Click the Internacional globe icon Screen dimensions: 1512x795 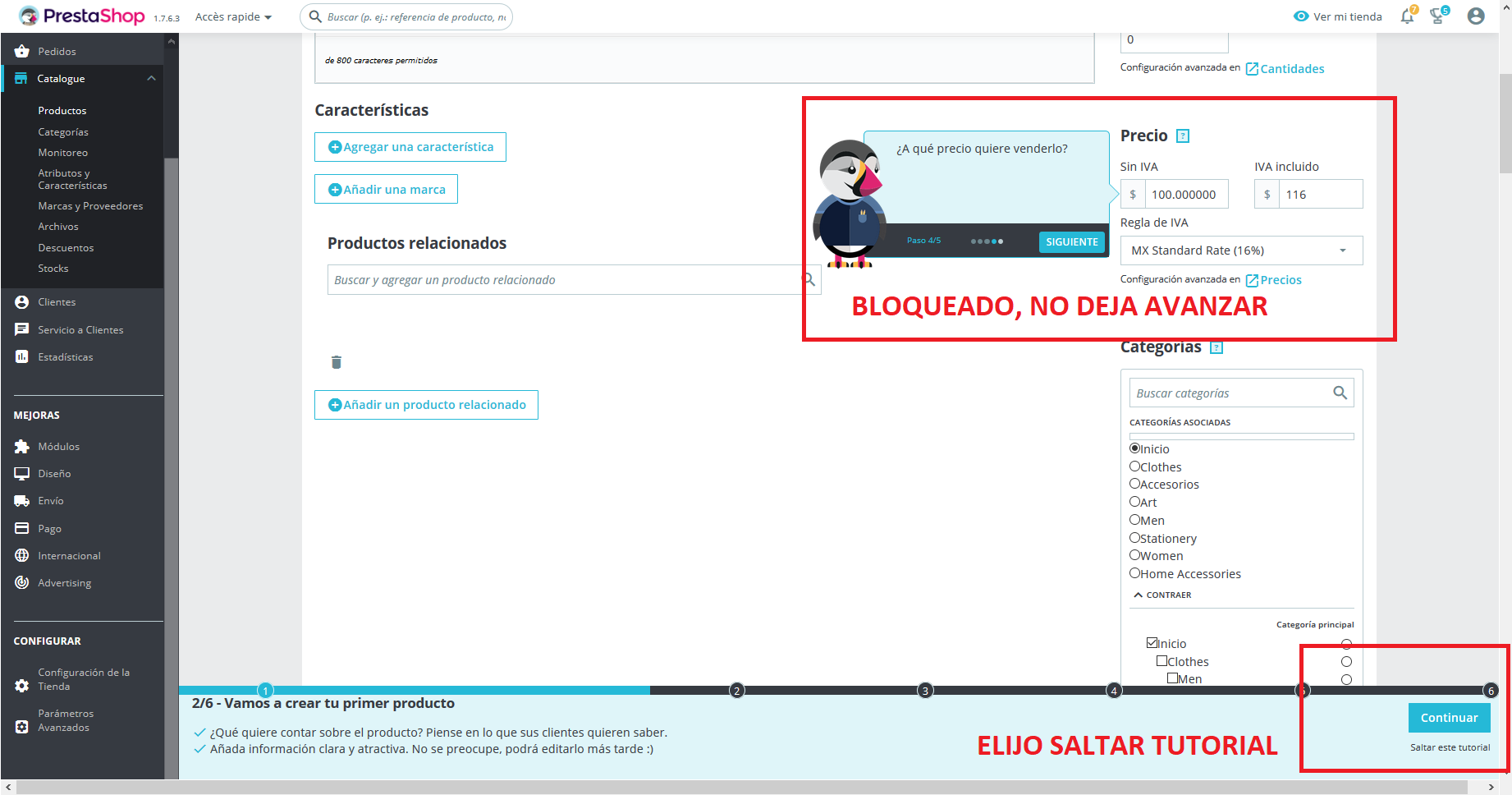22,555
